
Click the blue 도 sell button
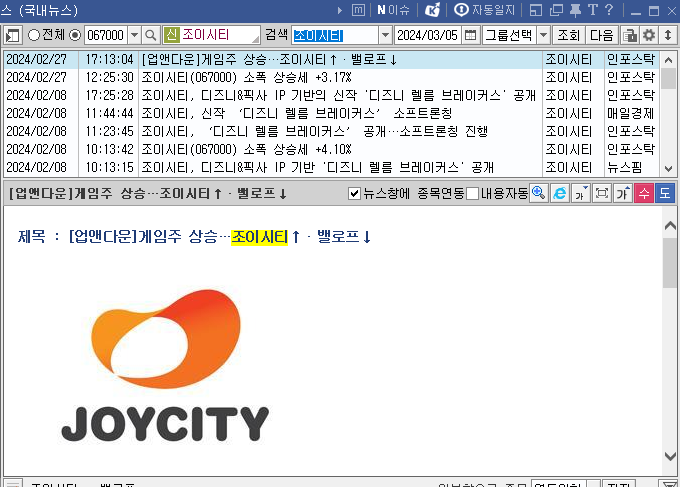point(664,193)
